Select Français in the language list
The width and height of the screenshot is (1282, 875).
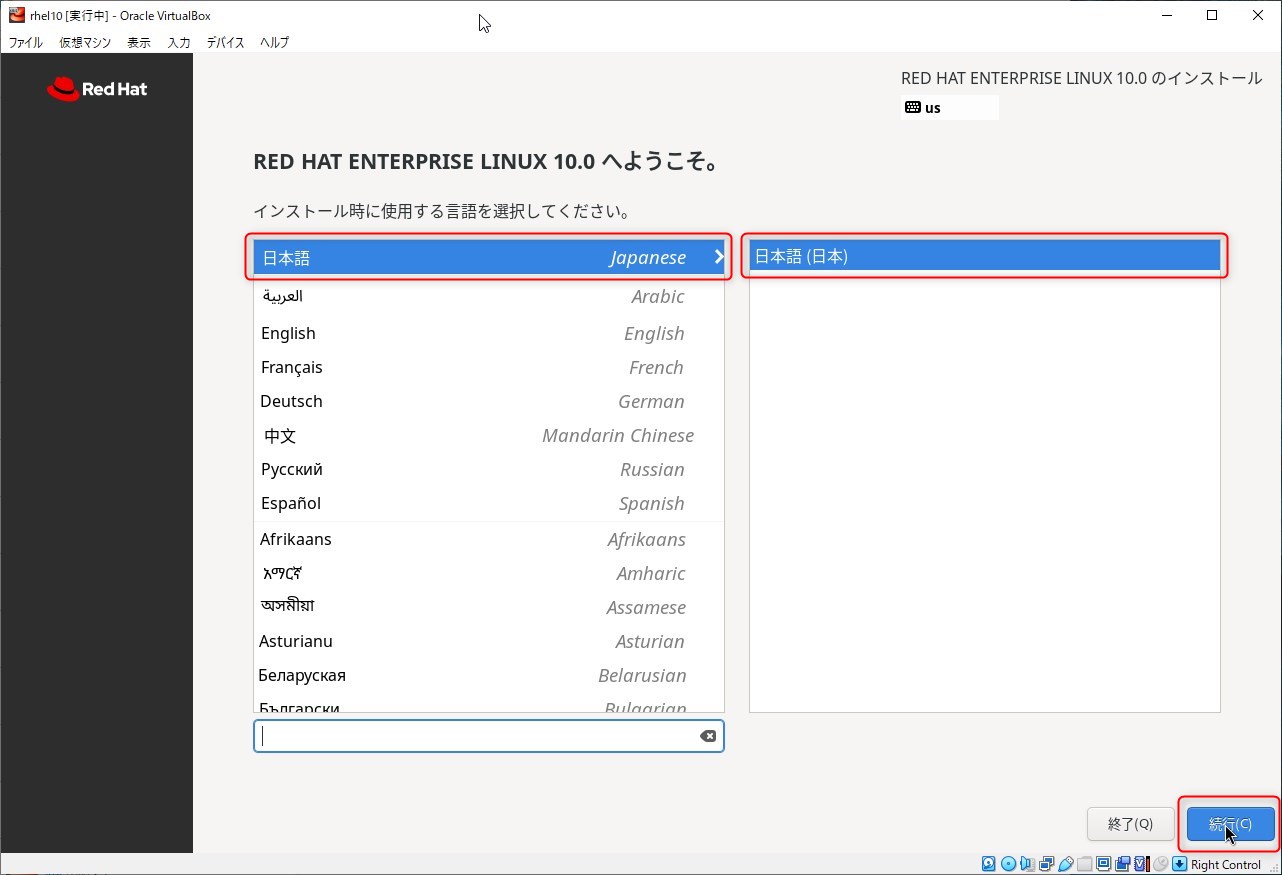click(x=291, y=367)
